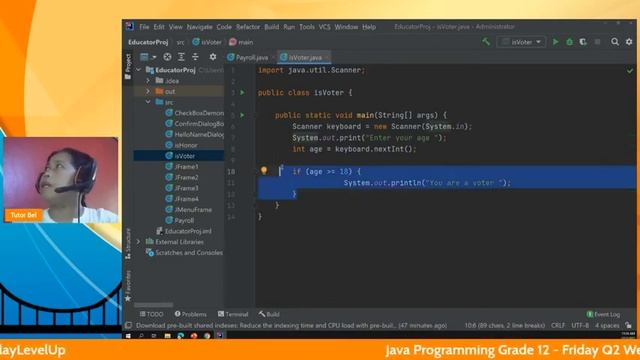Select Payroll class in project tree
Image resolution: width=640 pixels, height=360 pixels.
coord(180,220)
